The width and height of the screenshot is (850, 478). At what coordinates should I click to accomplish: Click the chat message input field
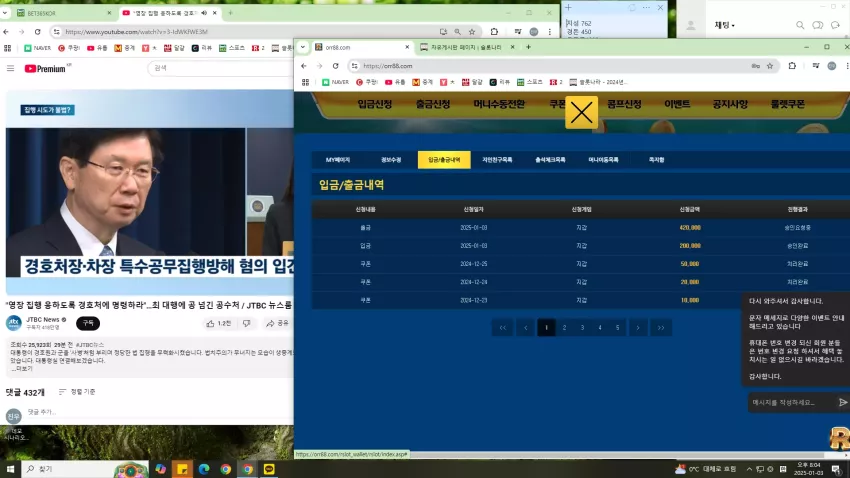click(x=791, y=403)
